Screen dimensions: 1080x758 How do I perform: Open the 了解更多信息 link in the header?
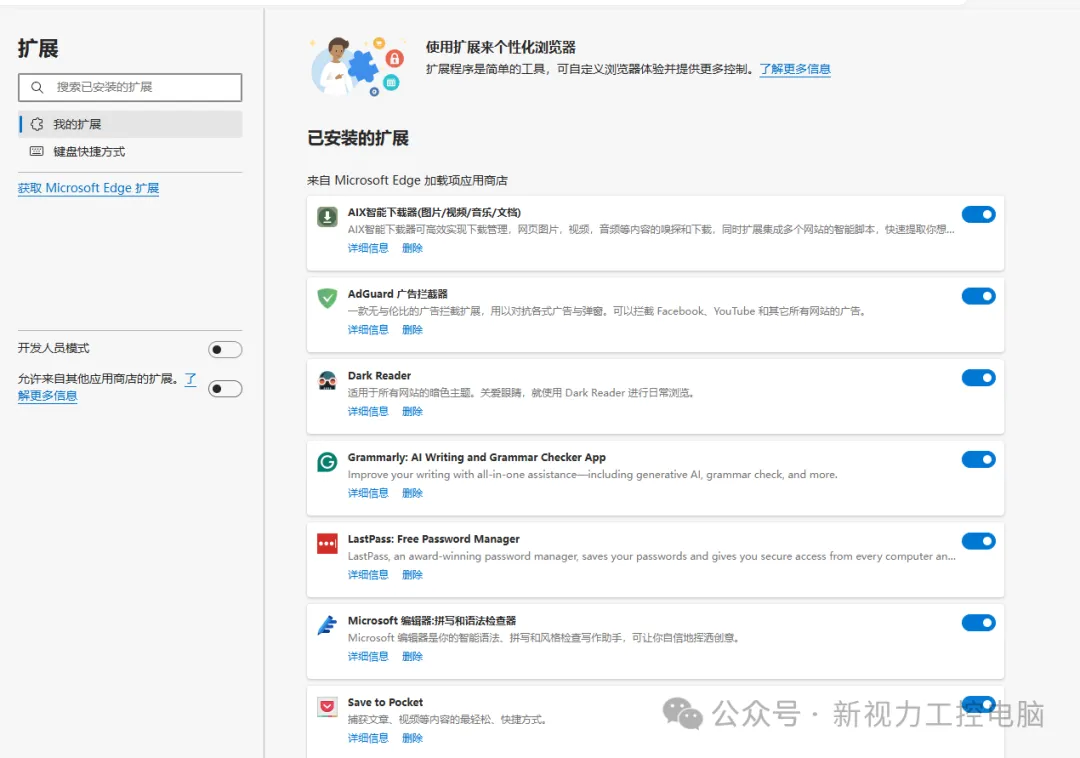[795, 69]
